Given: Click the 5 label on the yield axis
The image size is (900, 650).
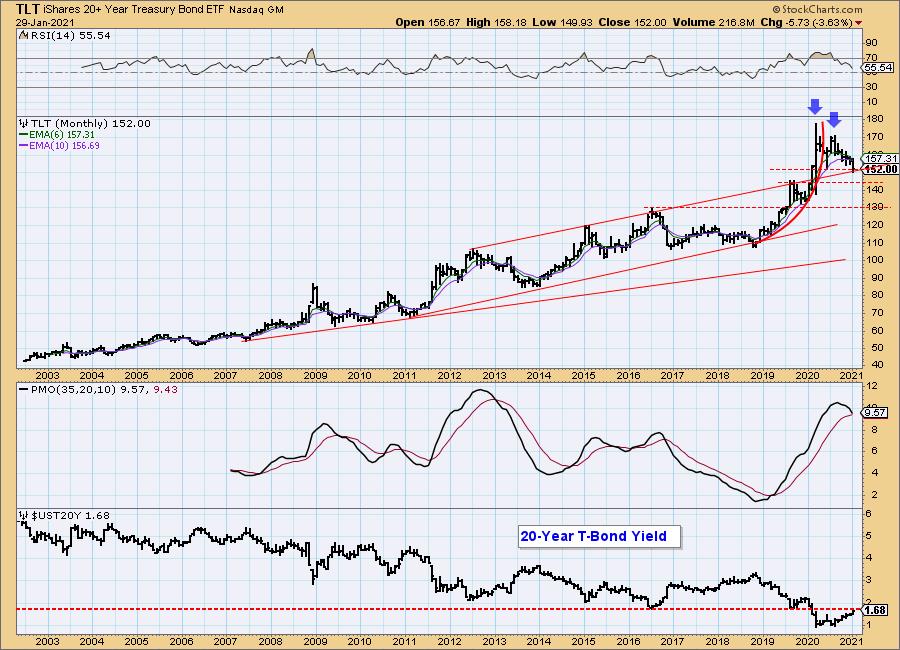Looking at the screenshot, I should 870,536.
